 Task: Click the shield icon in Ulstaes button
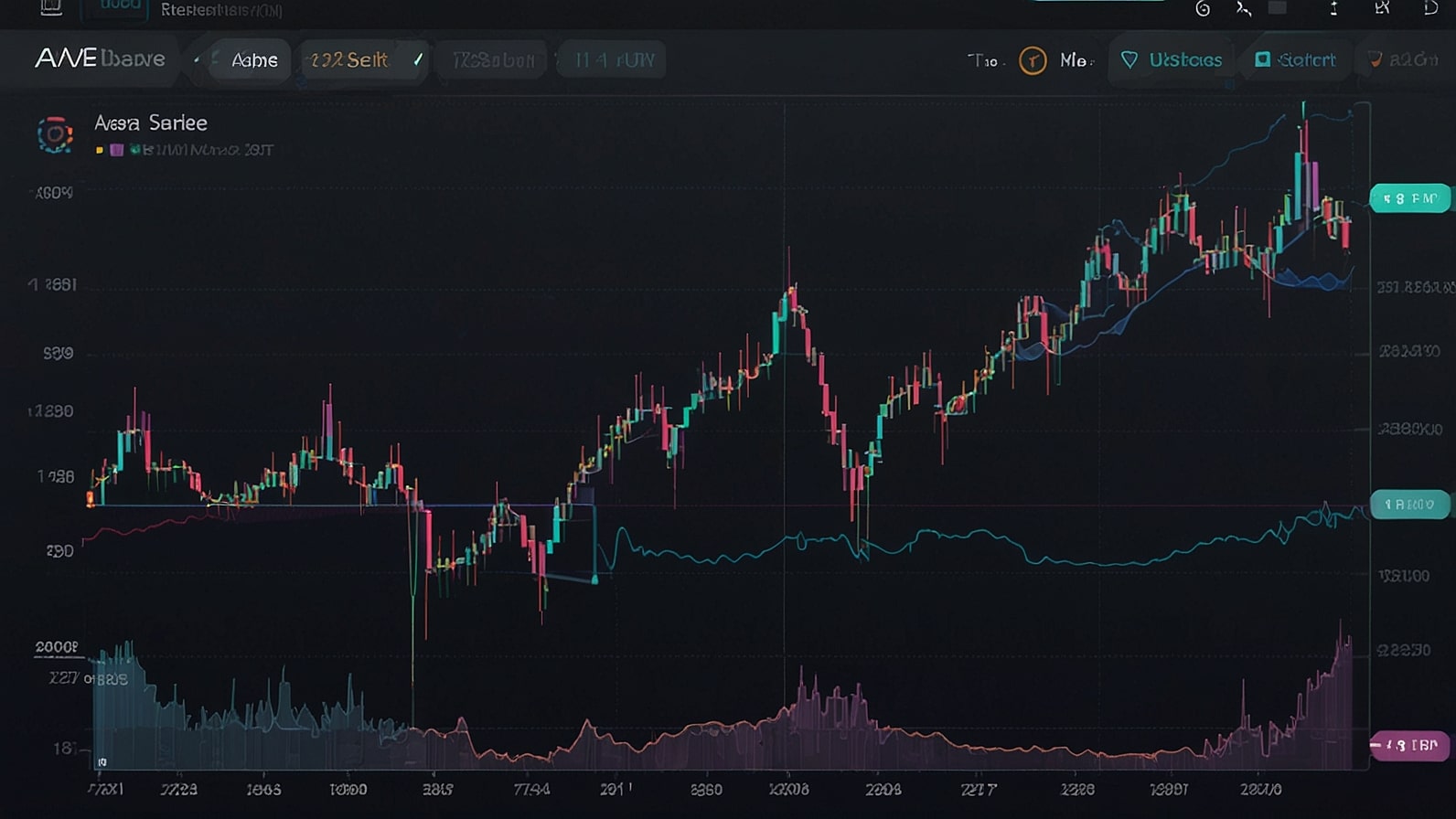pyautogui.click(x=1129, y=60)
